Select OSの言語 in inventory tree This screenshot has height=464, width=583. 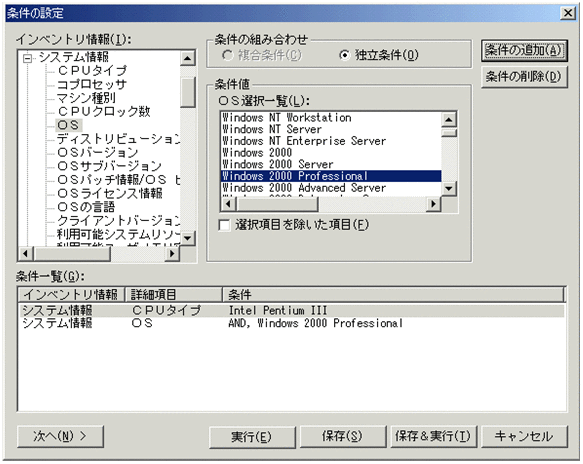tap(86, 207)
